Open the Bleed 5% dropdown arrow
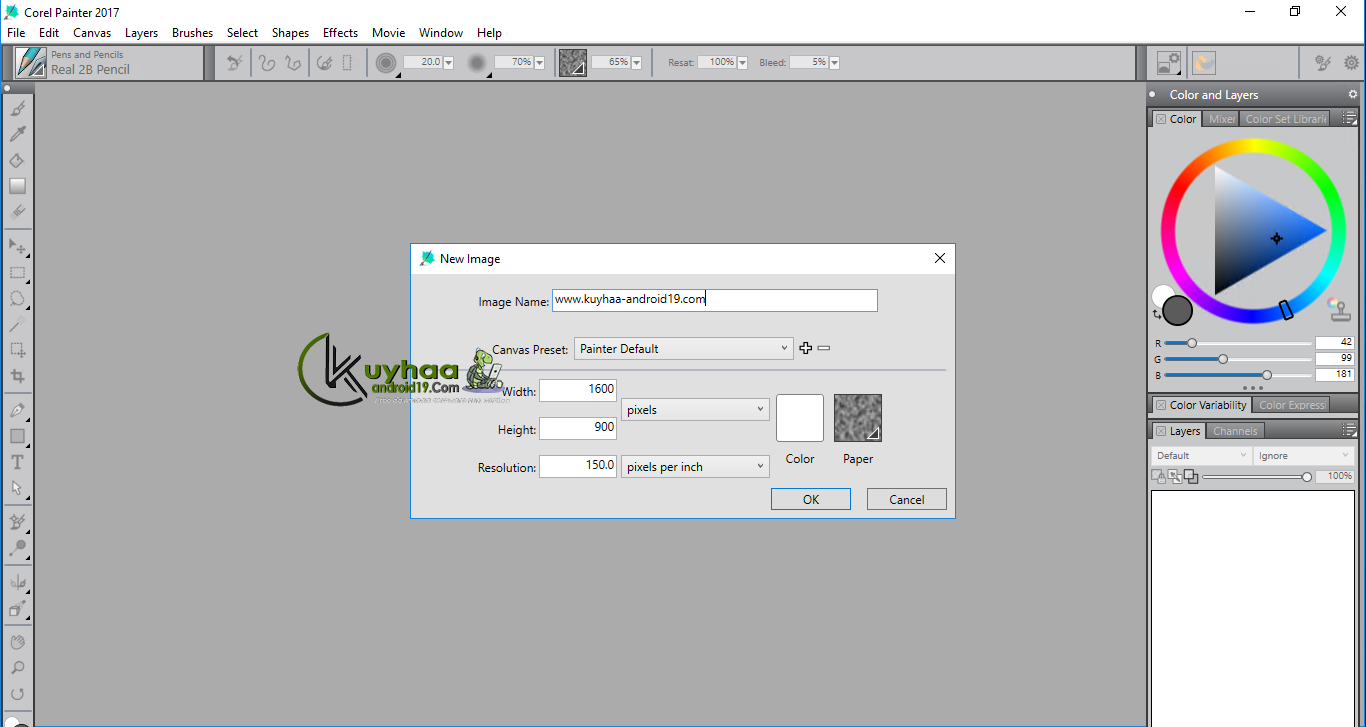The image size is (1366, 727). pyautogui.click(x=834, y=63)
